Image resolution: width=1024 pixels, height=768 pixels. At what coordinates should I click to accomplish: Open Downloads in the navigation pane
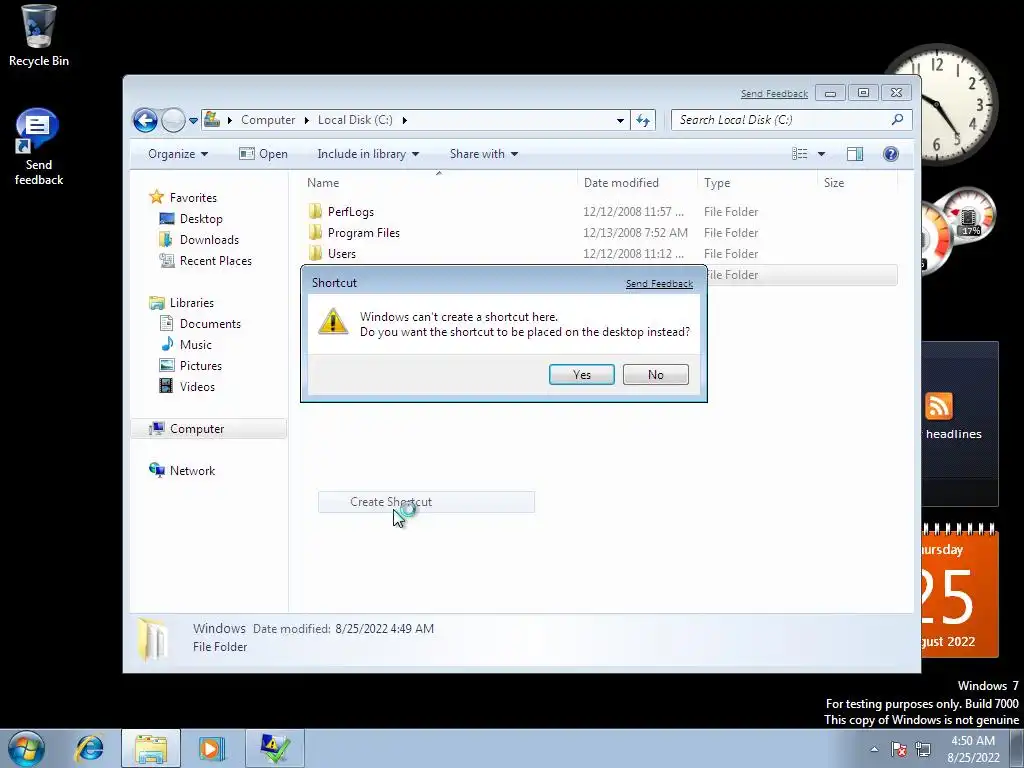click(x=209, y=240)
